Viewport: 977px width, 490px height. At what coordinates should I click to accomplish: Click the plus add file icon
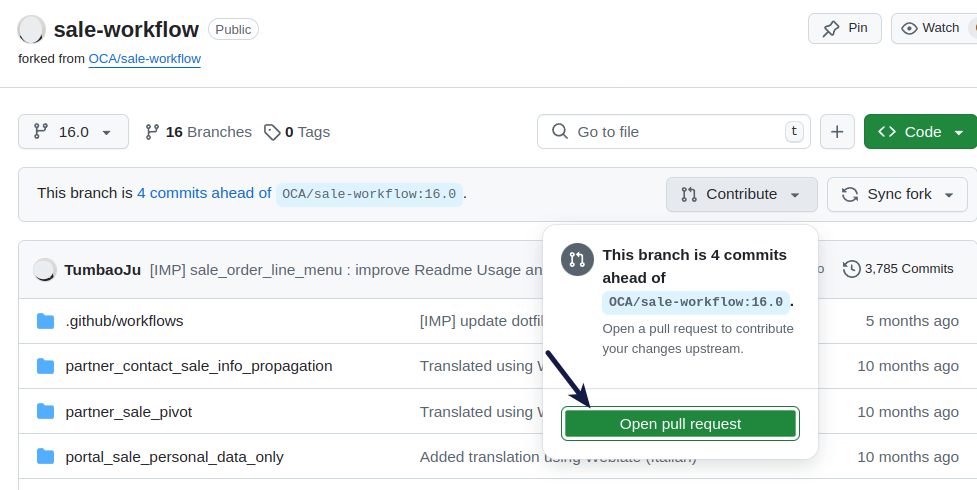[x=837, y=132]
